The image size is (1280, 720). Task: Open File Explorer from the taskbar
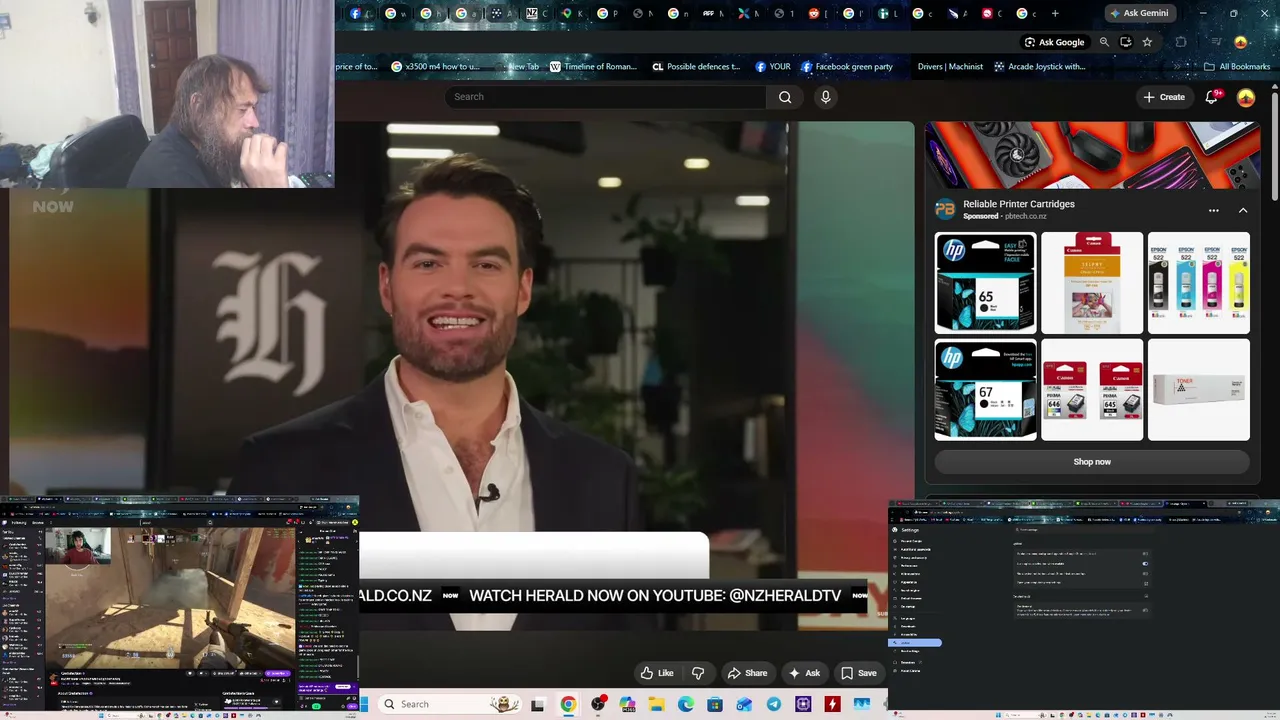click(x=656, y=704)
